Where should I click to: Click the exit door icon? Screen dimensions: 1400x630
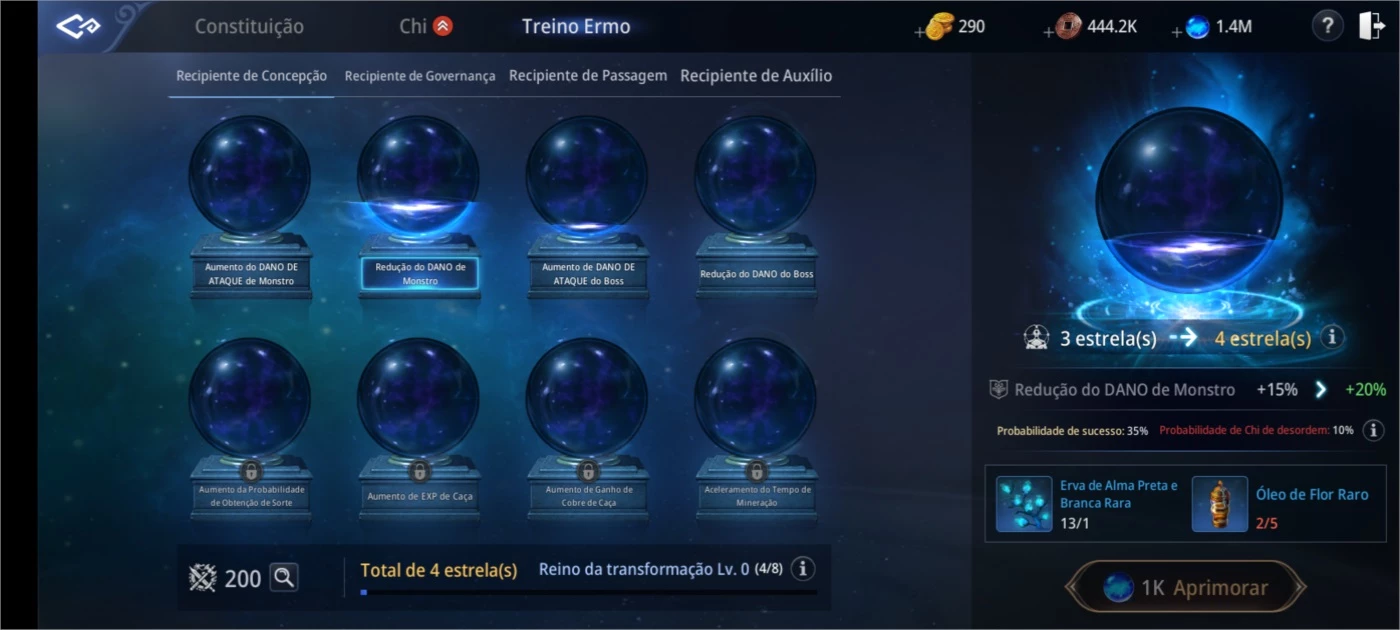coord(1371,27)
